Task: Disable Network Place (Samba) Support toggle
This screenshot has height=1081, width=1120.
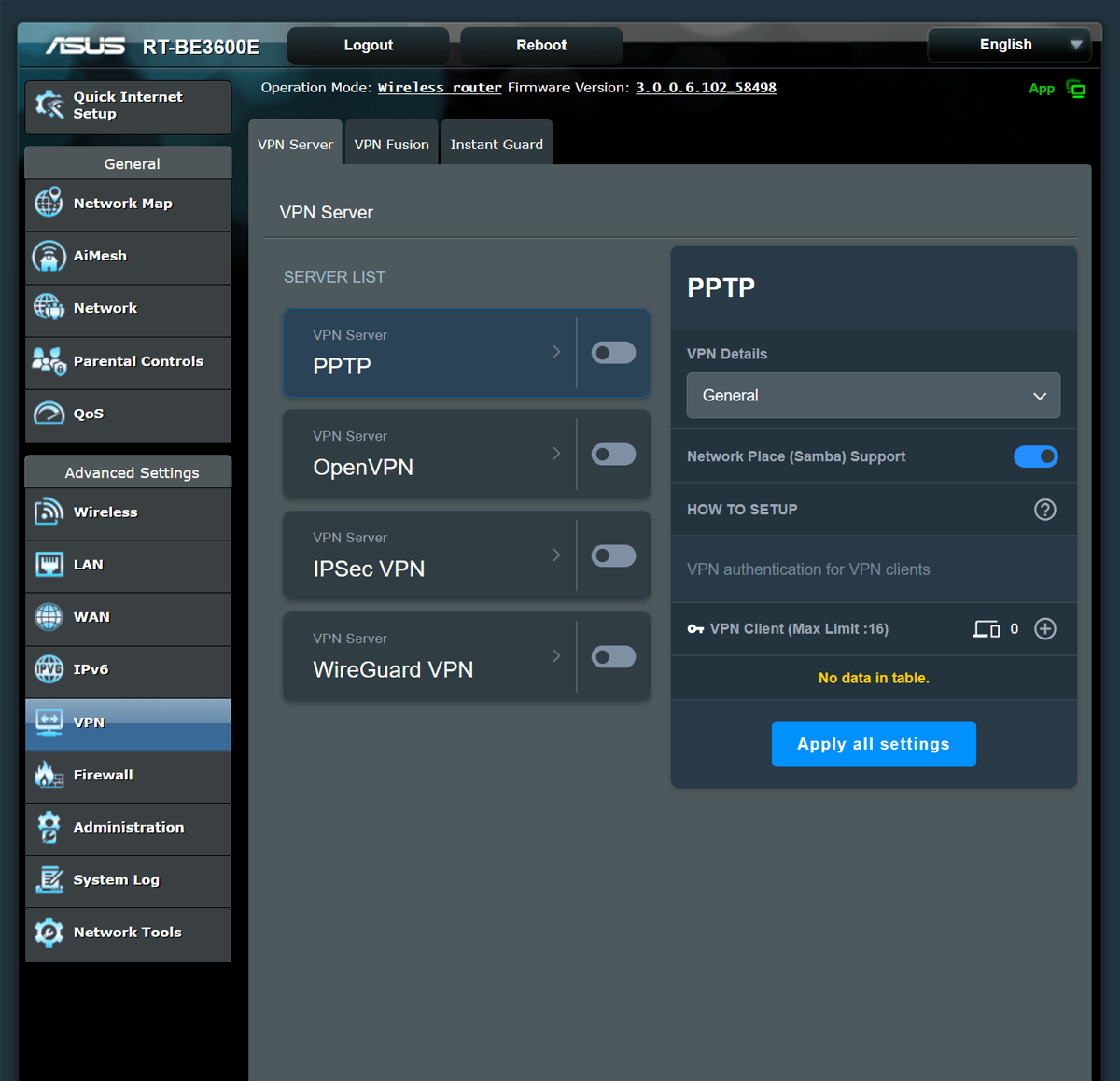Action: click(x=1036, y=456)
